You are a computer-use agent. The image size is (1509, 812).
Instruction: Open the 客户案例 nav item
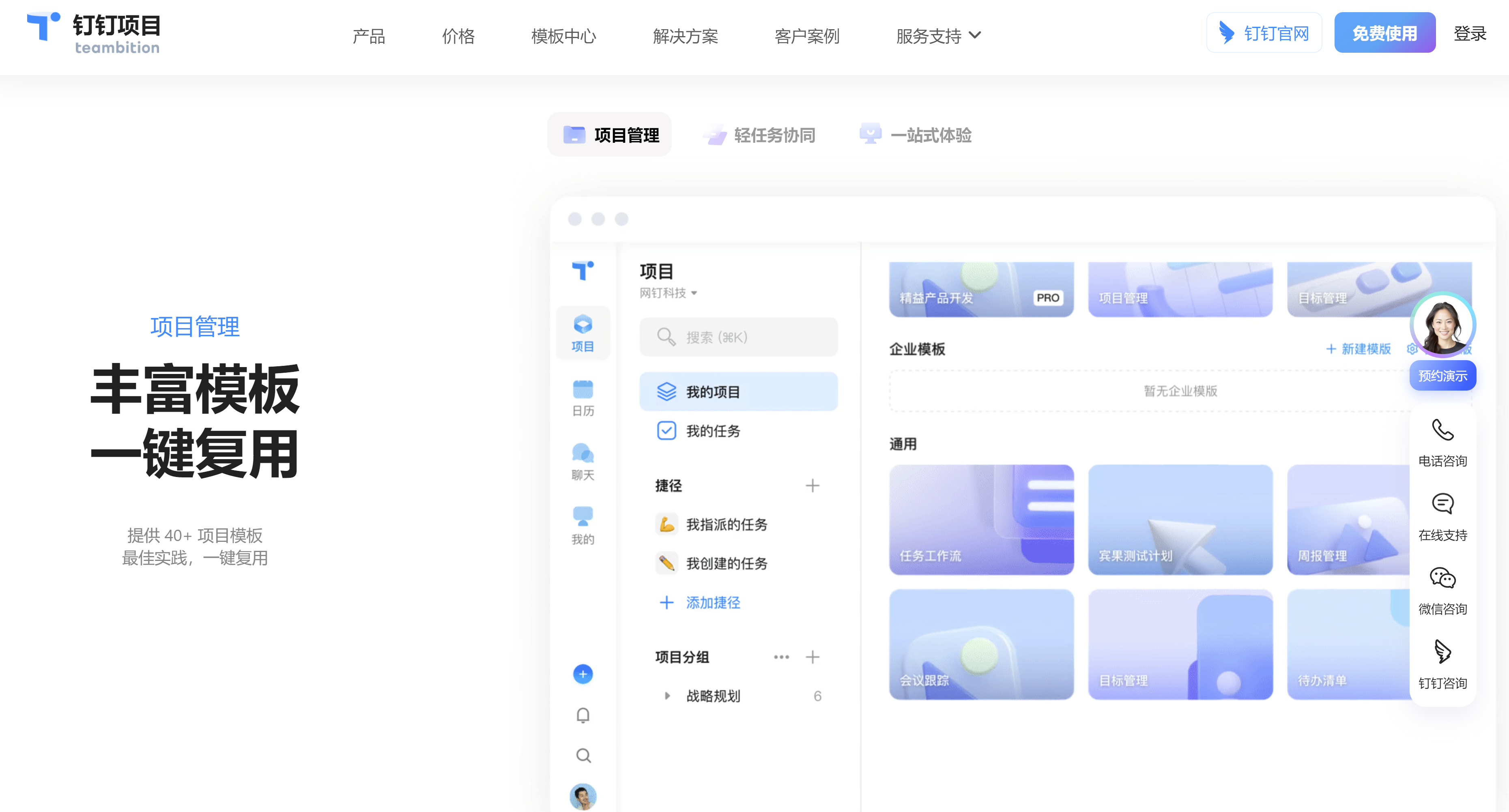click(x=807, y=36)
